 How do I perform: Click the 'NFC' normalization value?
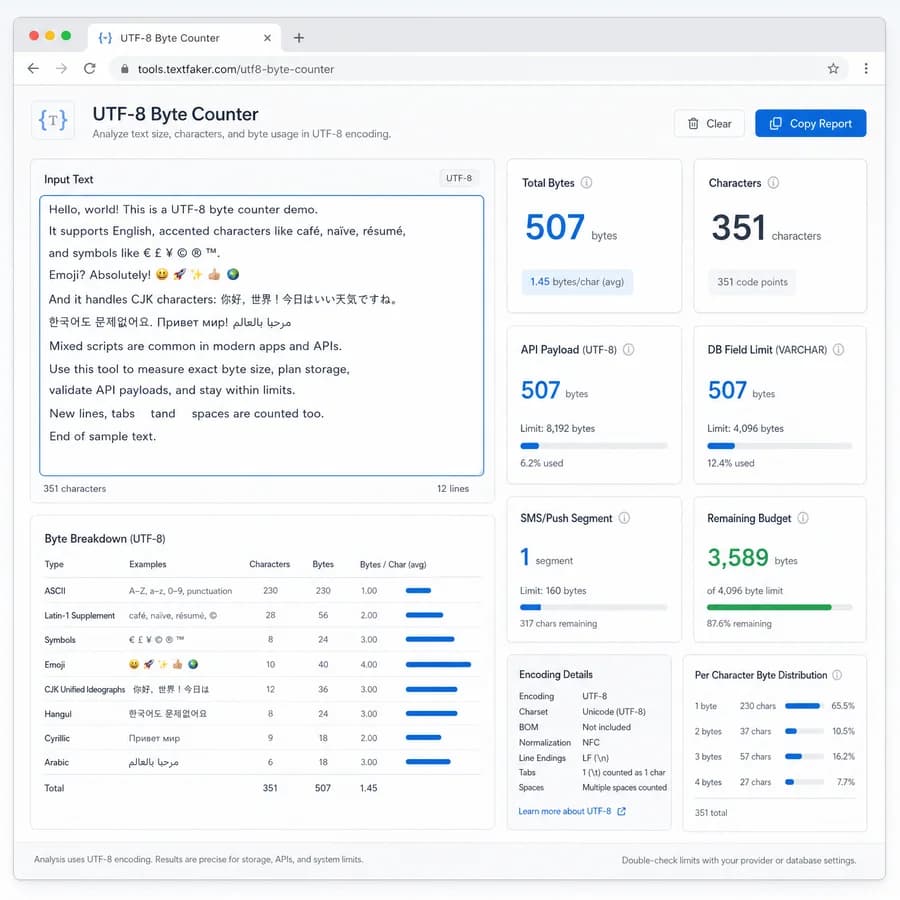(591, 743)
